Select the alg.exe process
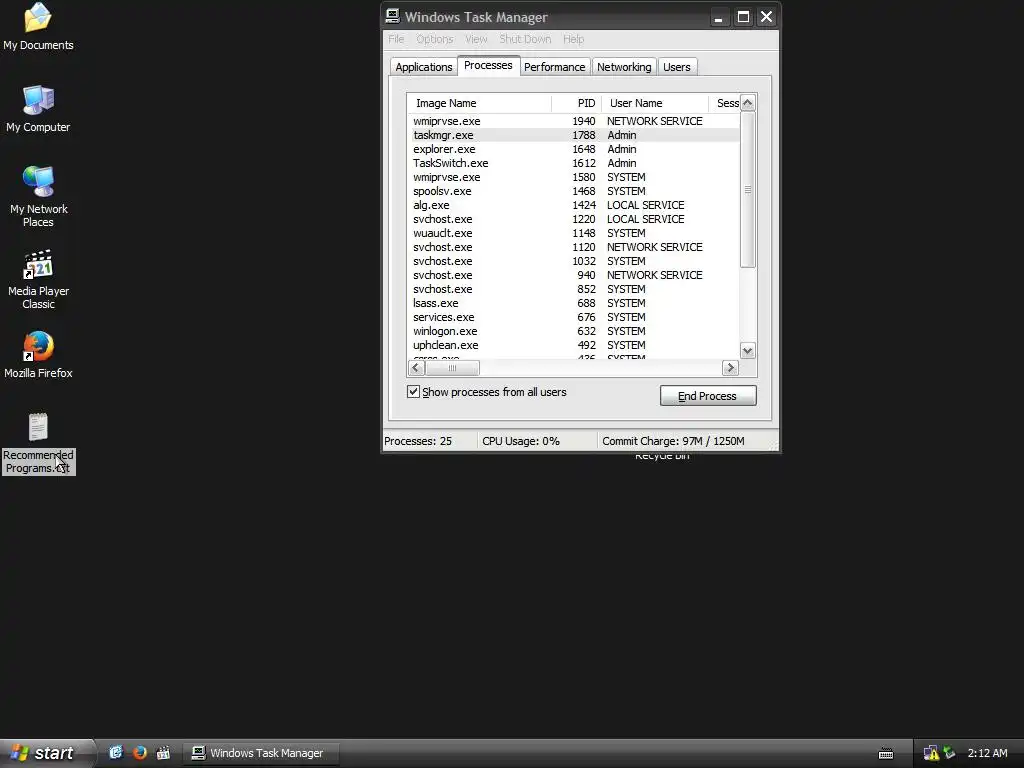 (x=574, y=205)
